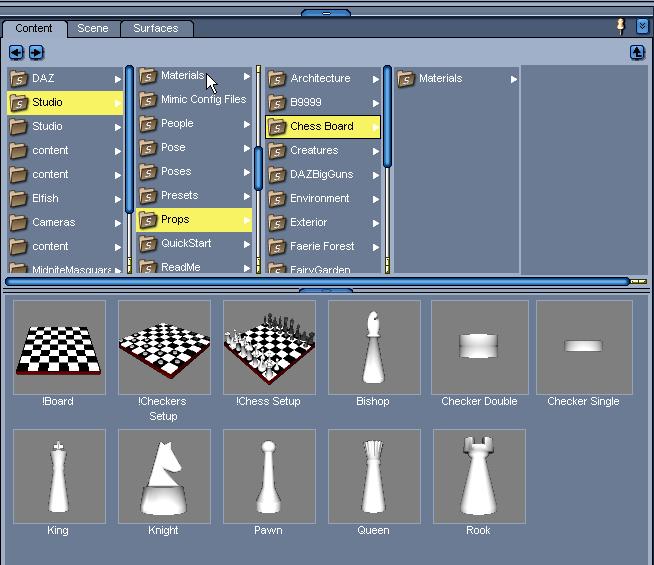This screenshot has height=565, width=654.
Task: Load the Pawn chess piece
Action: pyautogui.click(x=269, y=477)
